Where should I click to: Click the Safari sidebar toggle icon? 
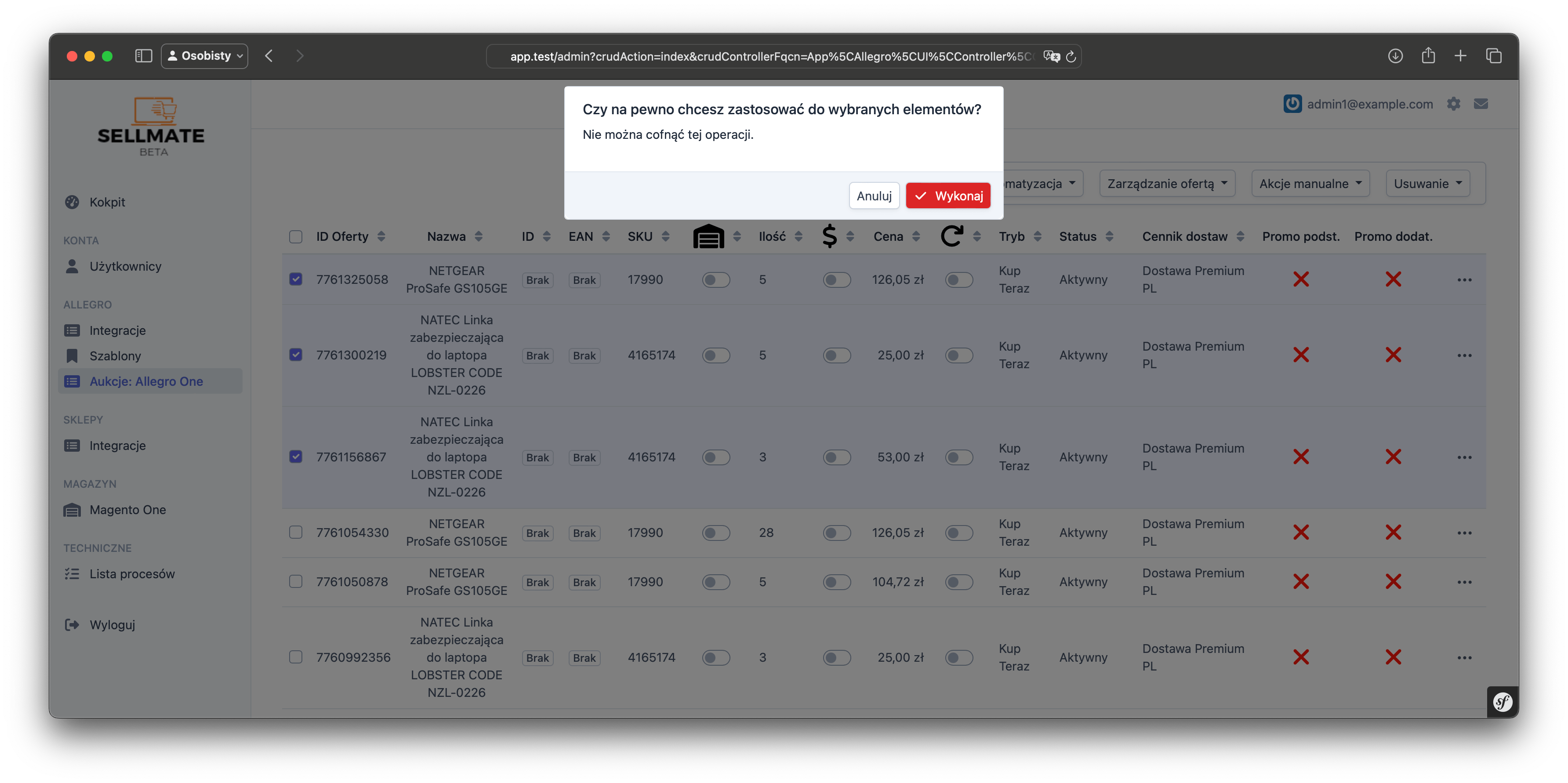143,56
